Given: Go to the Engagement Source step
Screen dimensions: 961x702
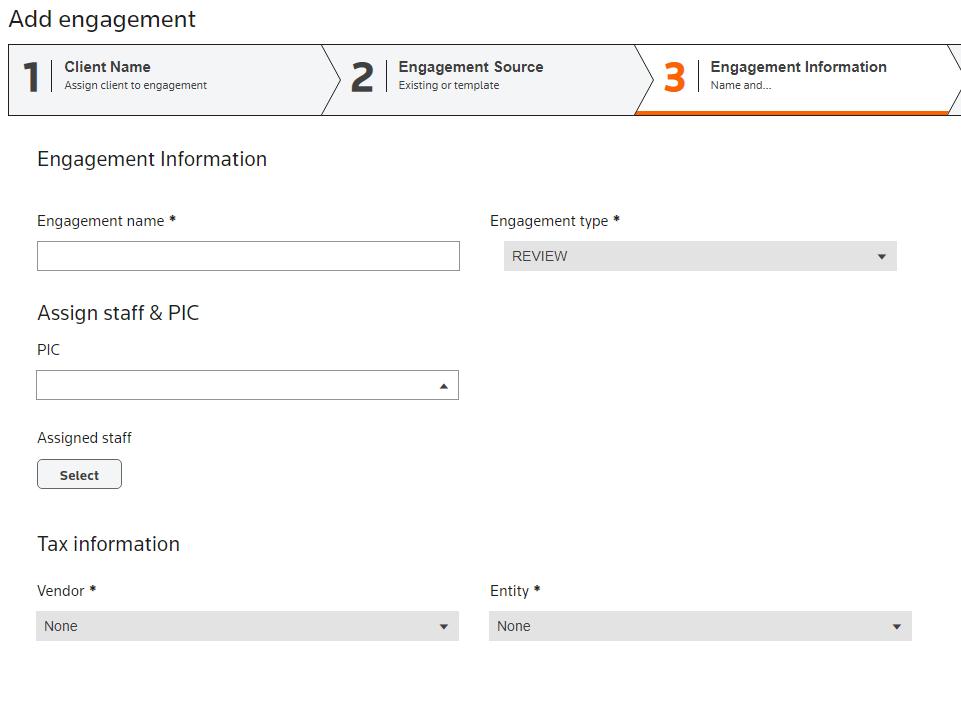Looking at the screenshot, I should click(x=470, y=75).
